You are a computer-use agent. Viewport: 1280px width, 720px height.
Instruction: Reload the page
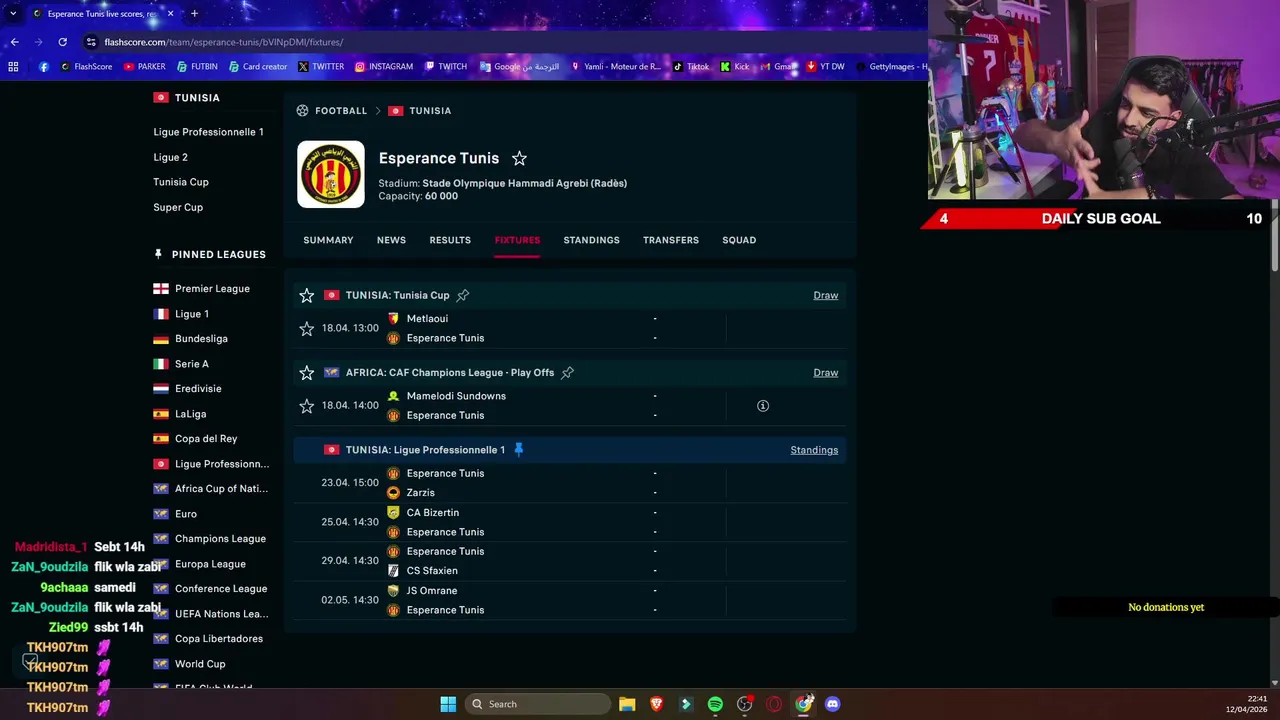[x=62, y=42]
